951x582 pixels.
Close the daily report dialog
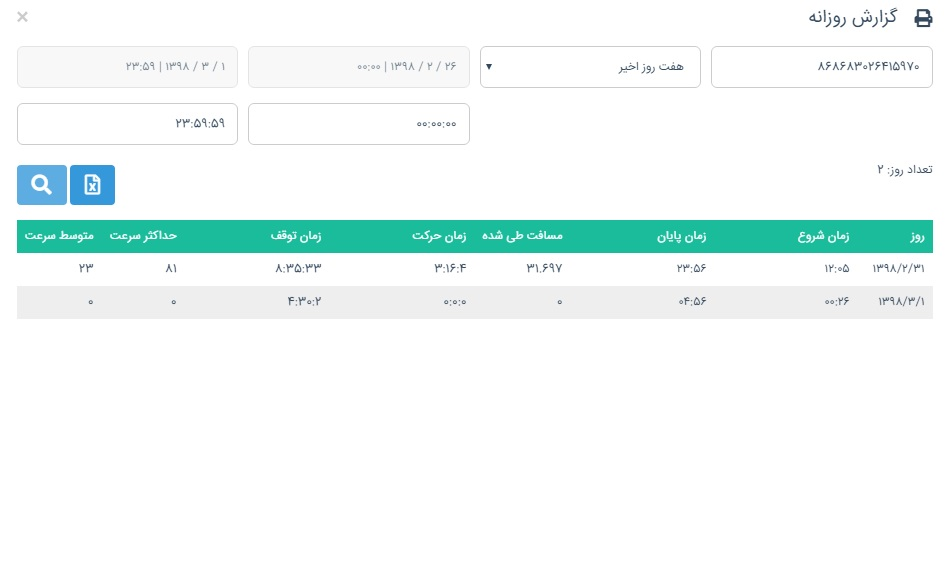click(23, 17)
